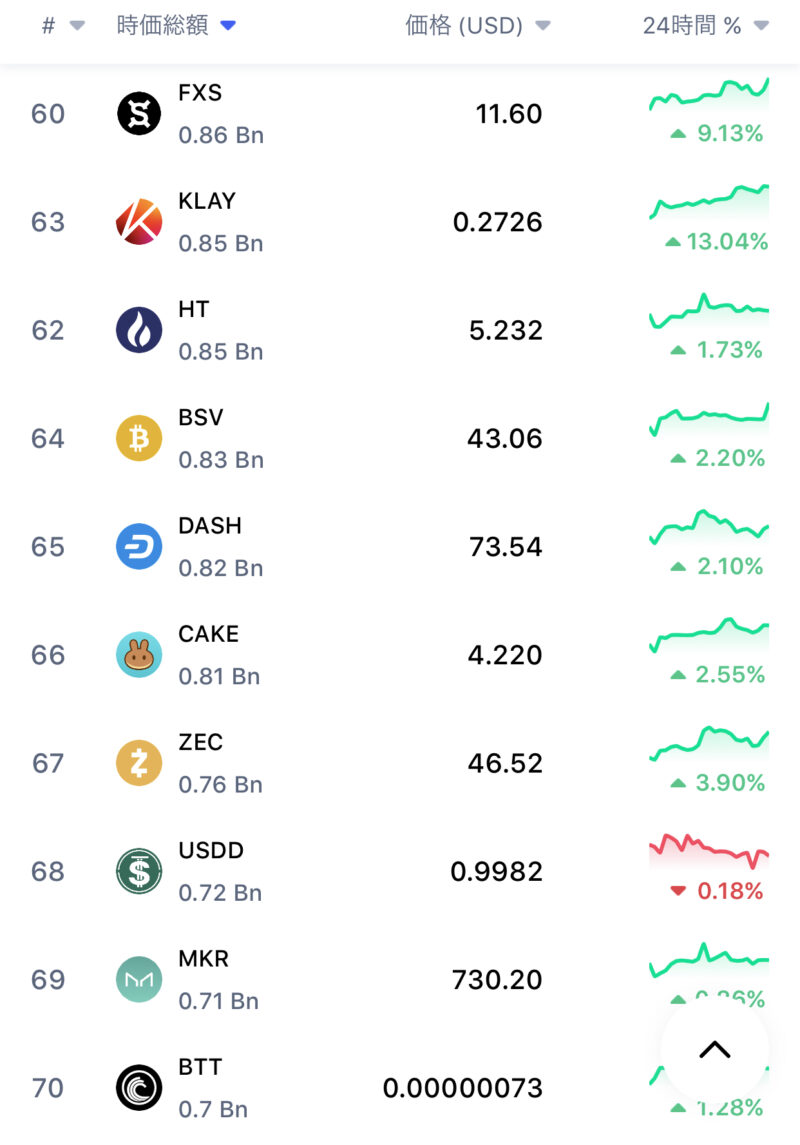Open the DASH blue logo icon
This screenshot has width=800, height=1145.
coord(139,547)
